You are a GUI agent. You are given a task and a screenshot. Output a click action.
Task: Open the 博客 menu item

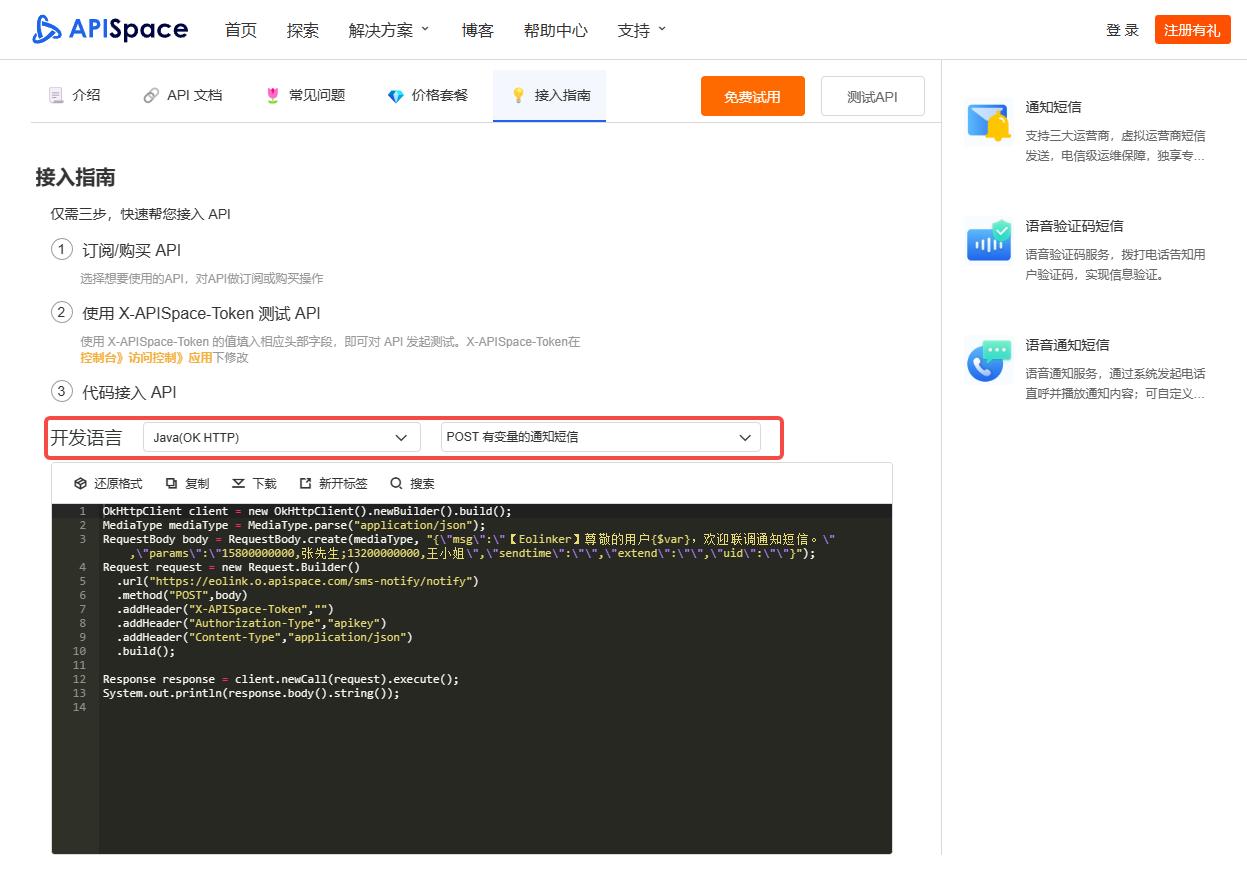[x=478, y=30]
